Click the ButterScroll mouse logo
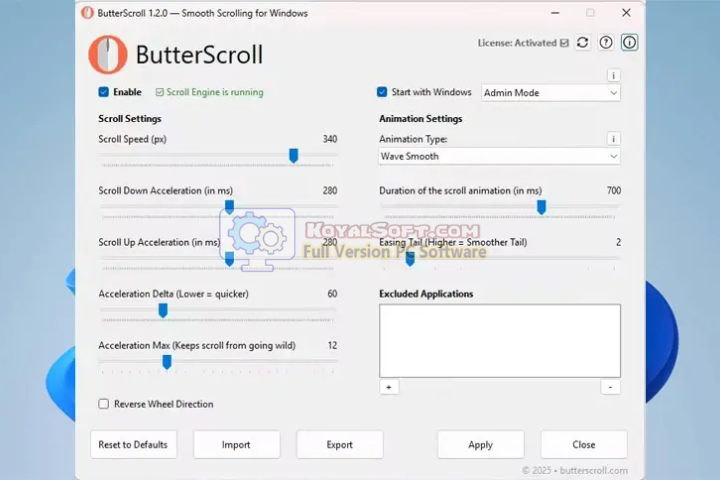 [108, 55]
